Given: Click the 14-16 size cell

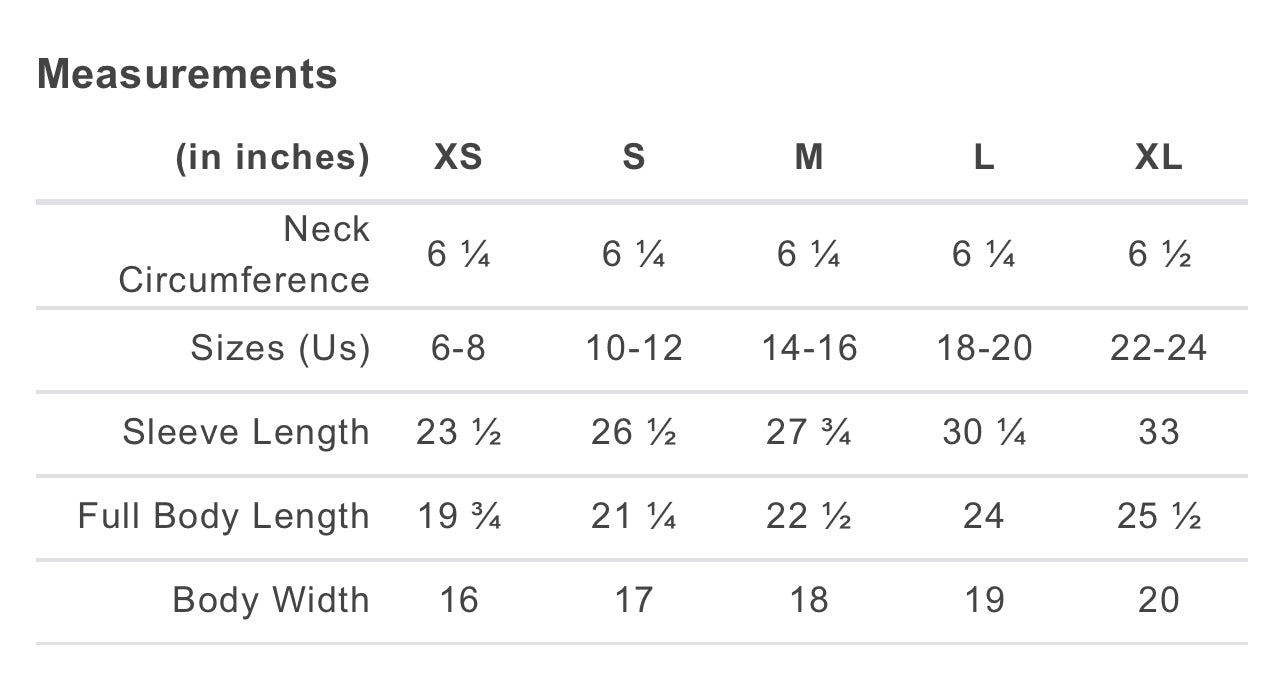Looking at the screenshot, I should click(809, 348).
